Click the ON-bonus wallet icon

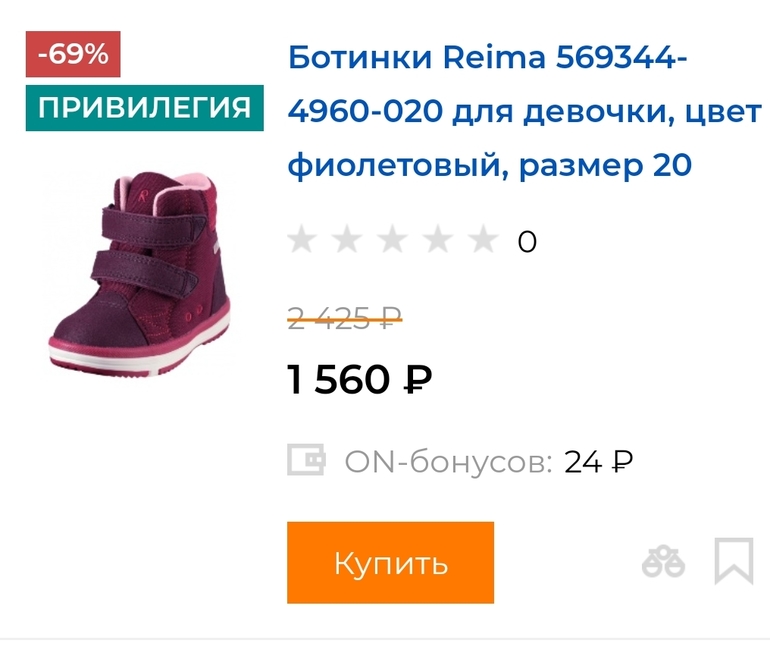pos(306,460)
